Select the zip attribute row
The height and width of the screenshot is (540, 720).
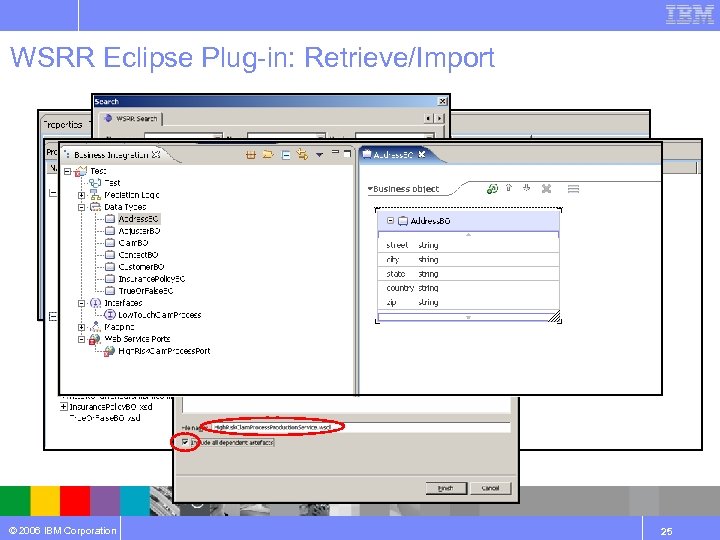point(468,302)
